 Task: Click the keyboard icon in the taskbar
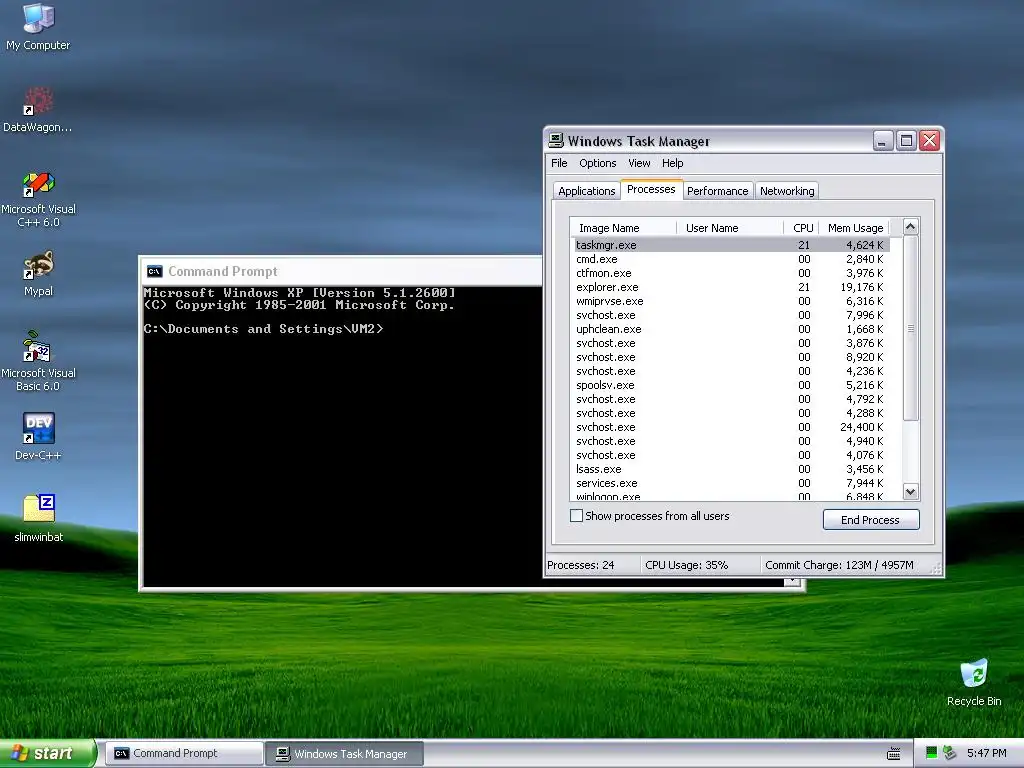click(x=893, y=754)
